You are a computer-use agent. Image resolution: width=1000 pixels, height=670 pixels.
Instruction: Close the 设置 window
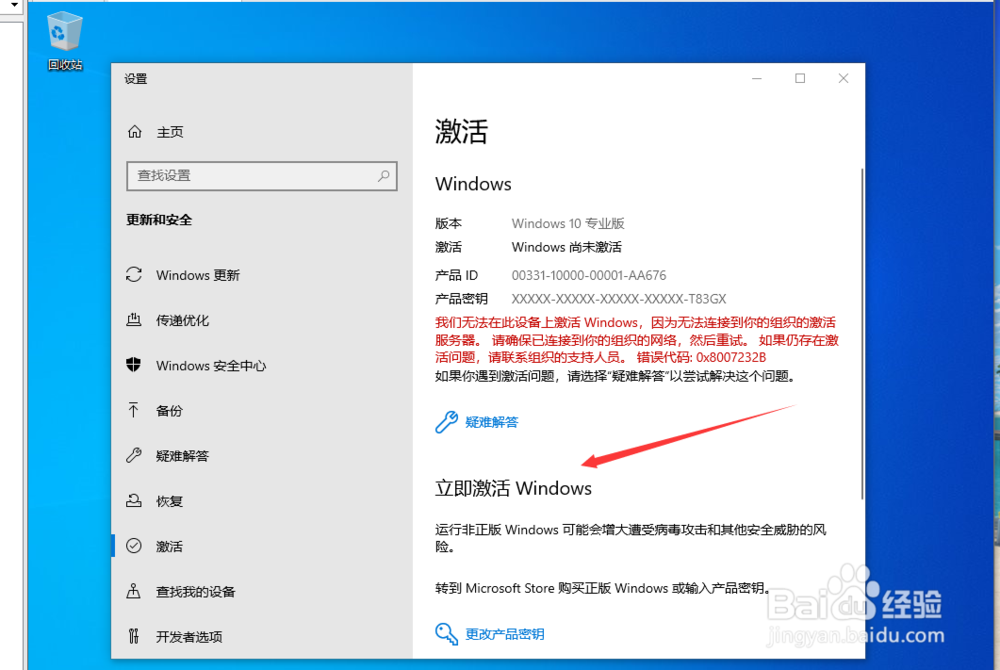(843, 78)
